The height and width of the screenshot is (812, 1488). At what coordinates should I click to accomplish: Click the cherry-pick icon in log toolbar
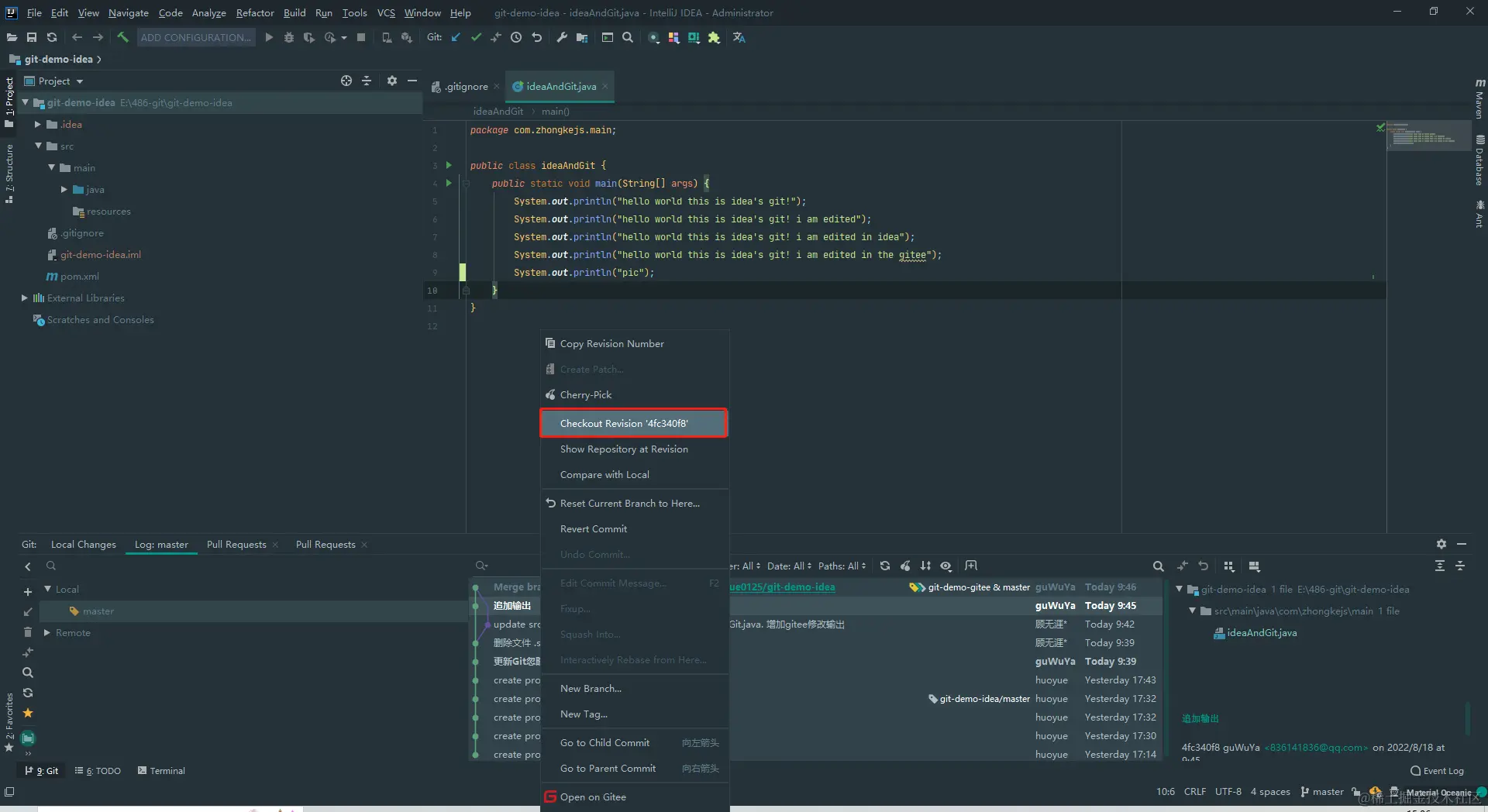[x=905, y=566]
